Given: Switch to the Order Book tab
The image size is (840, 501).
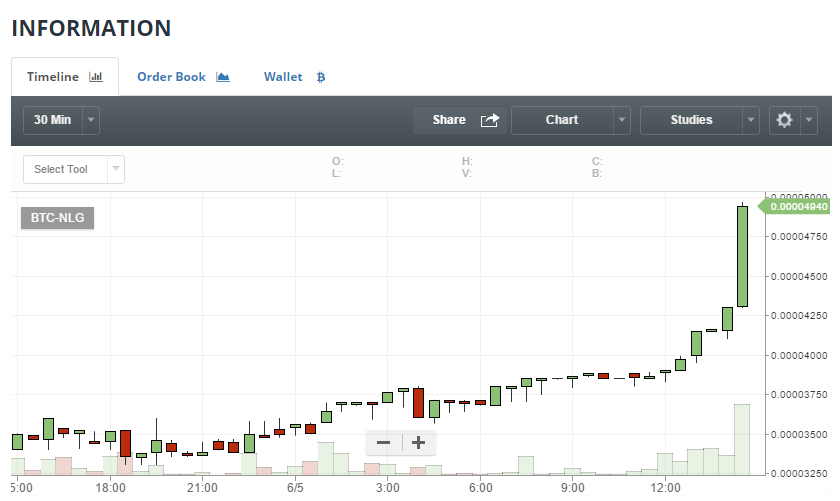Looking at the screenshot, I should coord(183,77).
